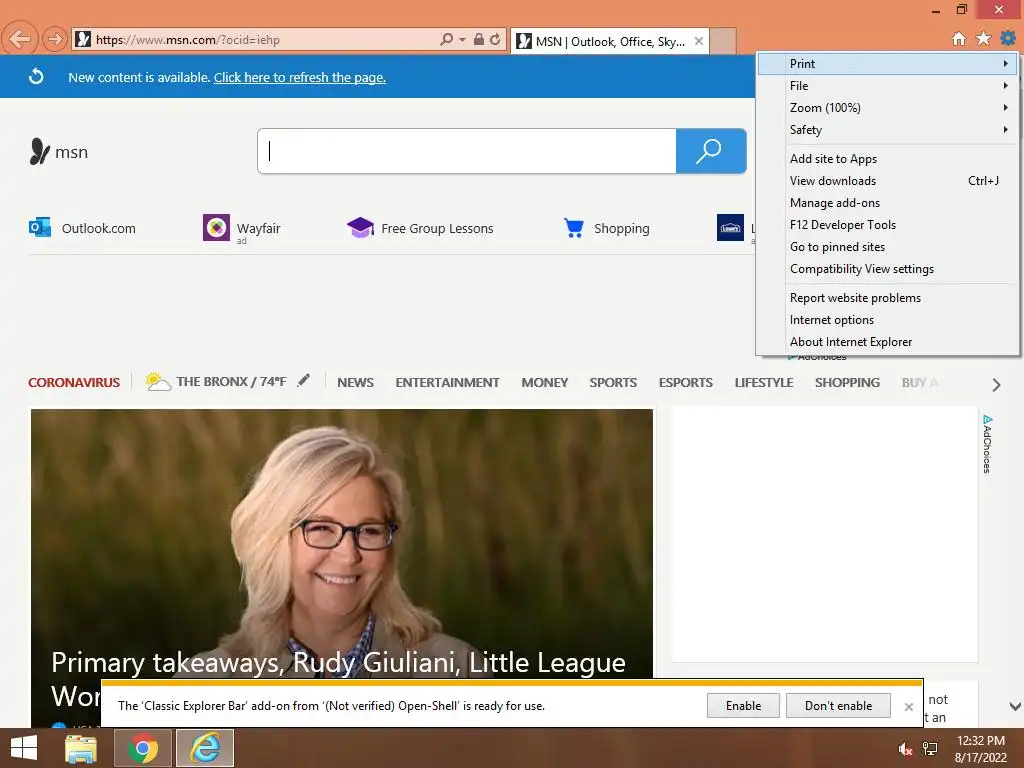Screen dimensions: 1024x768
Task: Choose Add site to Apps
Action: point(887,159)
